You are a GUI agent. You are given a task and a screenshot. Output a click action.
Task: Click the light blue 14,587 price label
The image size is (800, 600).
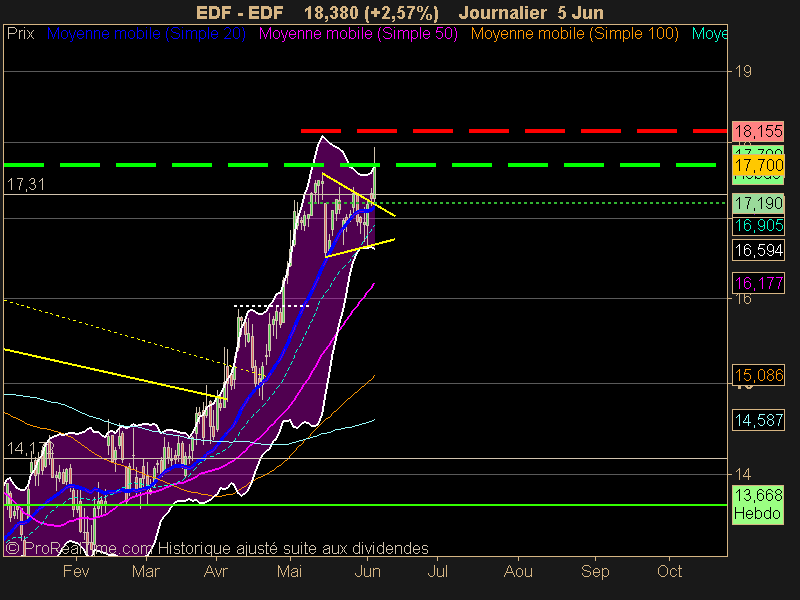click(758, 420)
